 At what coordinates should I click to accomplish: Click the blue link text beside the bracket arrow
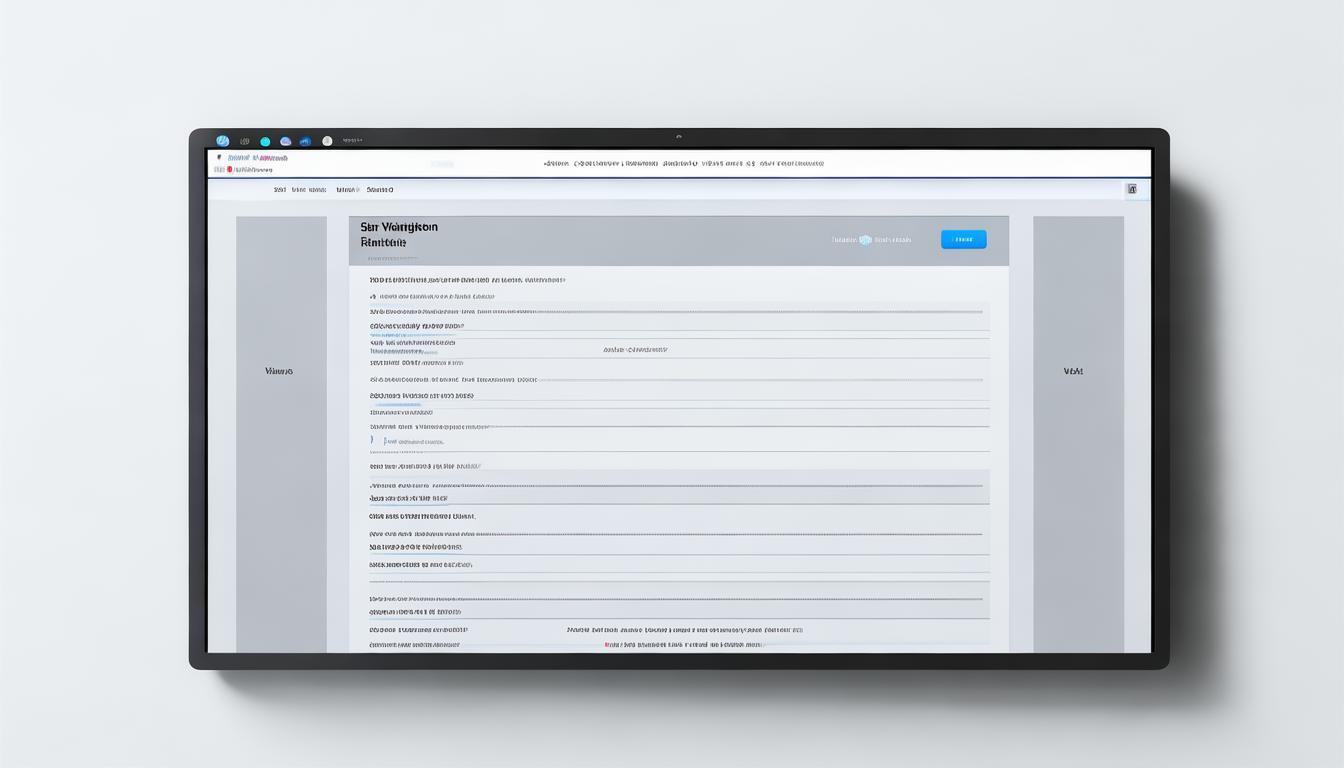pyautogui.click(x=414, y=441)
